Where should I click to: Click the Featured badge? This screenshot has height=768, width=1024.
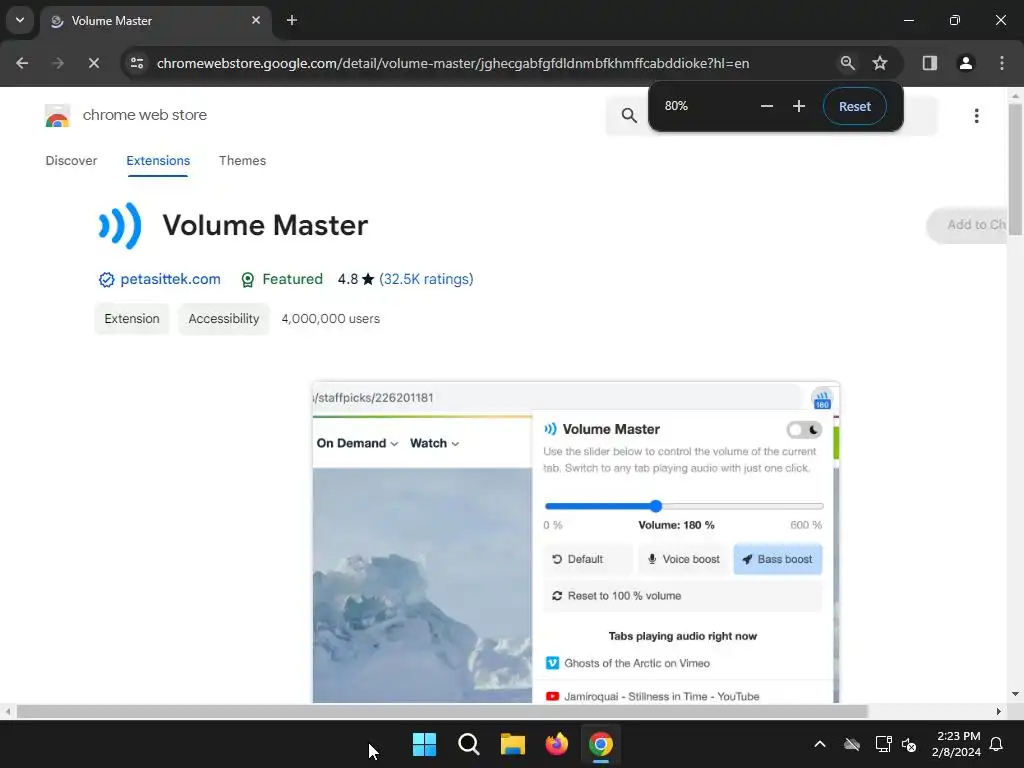point(281,280)
